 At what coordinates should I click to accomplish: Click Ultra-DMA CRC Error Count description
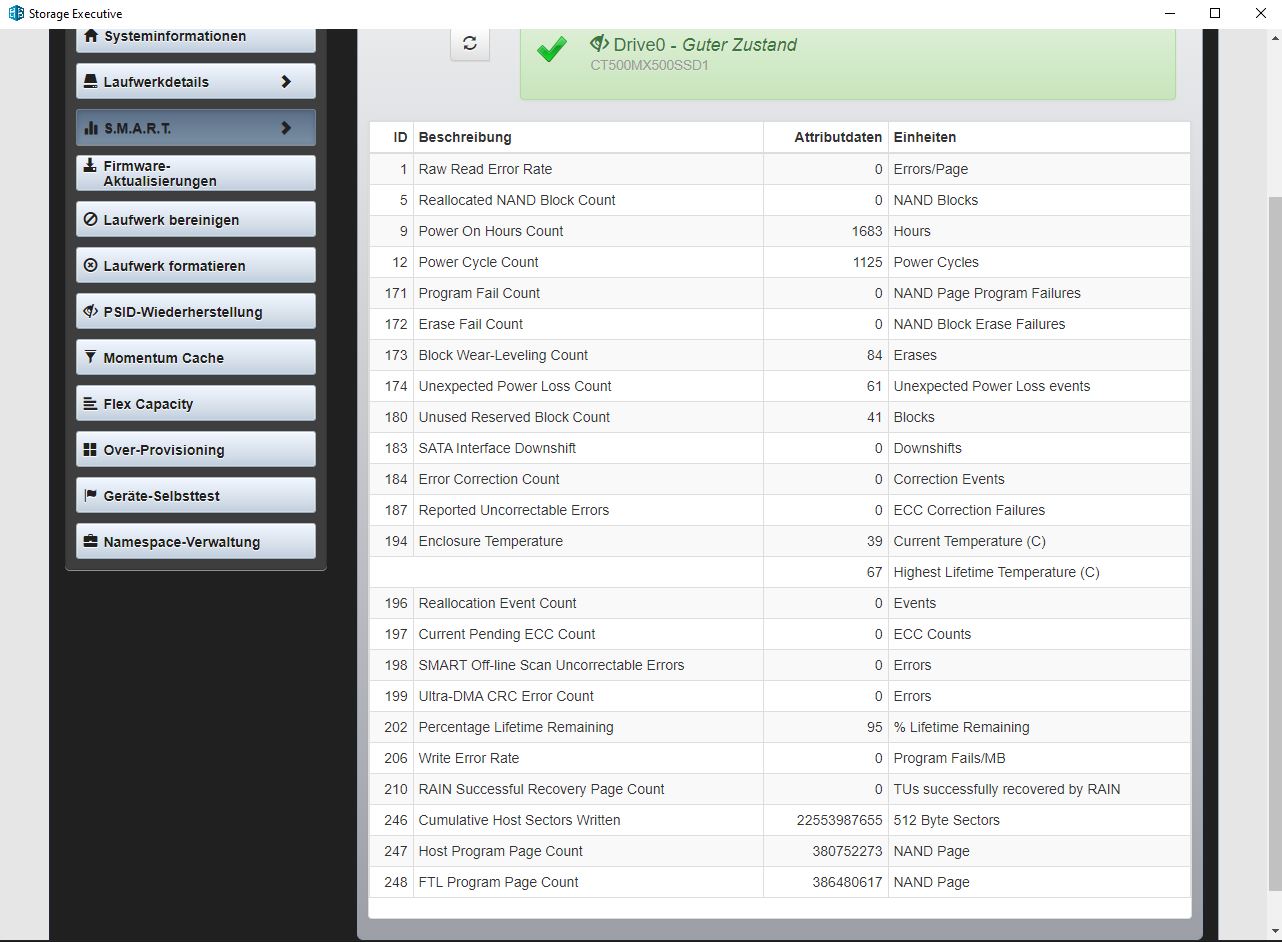[x=506, y=696]
